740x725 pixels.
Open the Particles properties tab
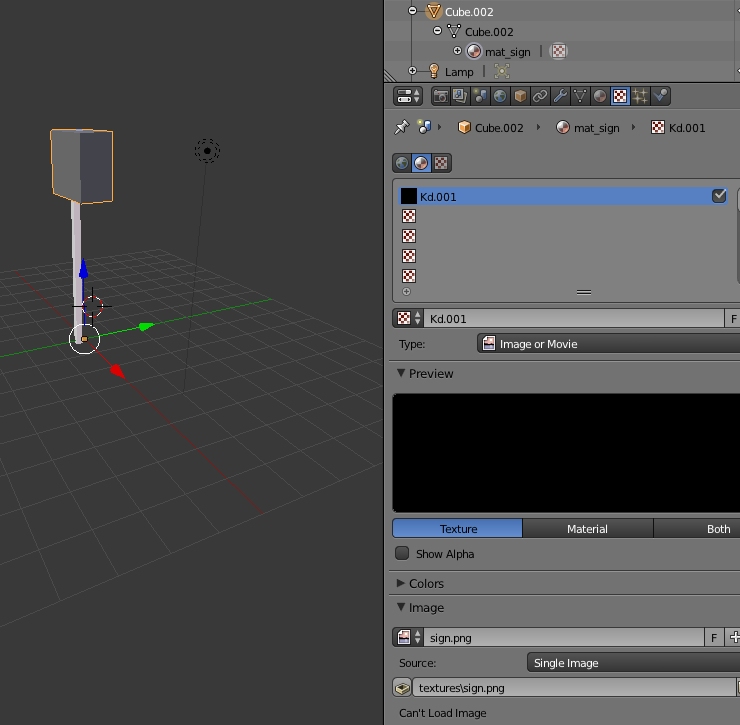point(640,97)
